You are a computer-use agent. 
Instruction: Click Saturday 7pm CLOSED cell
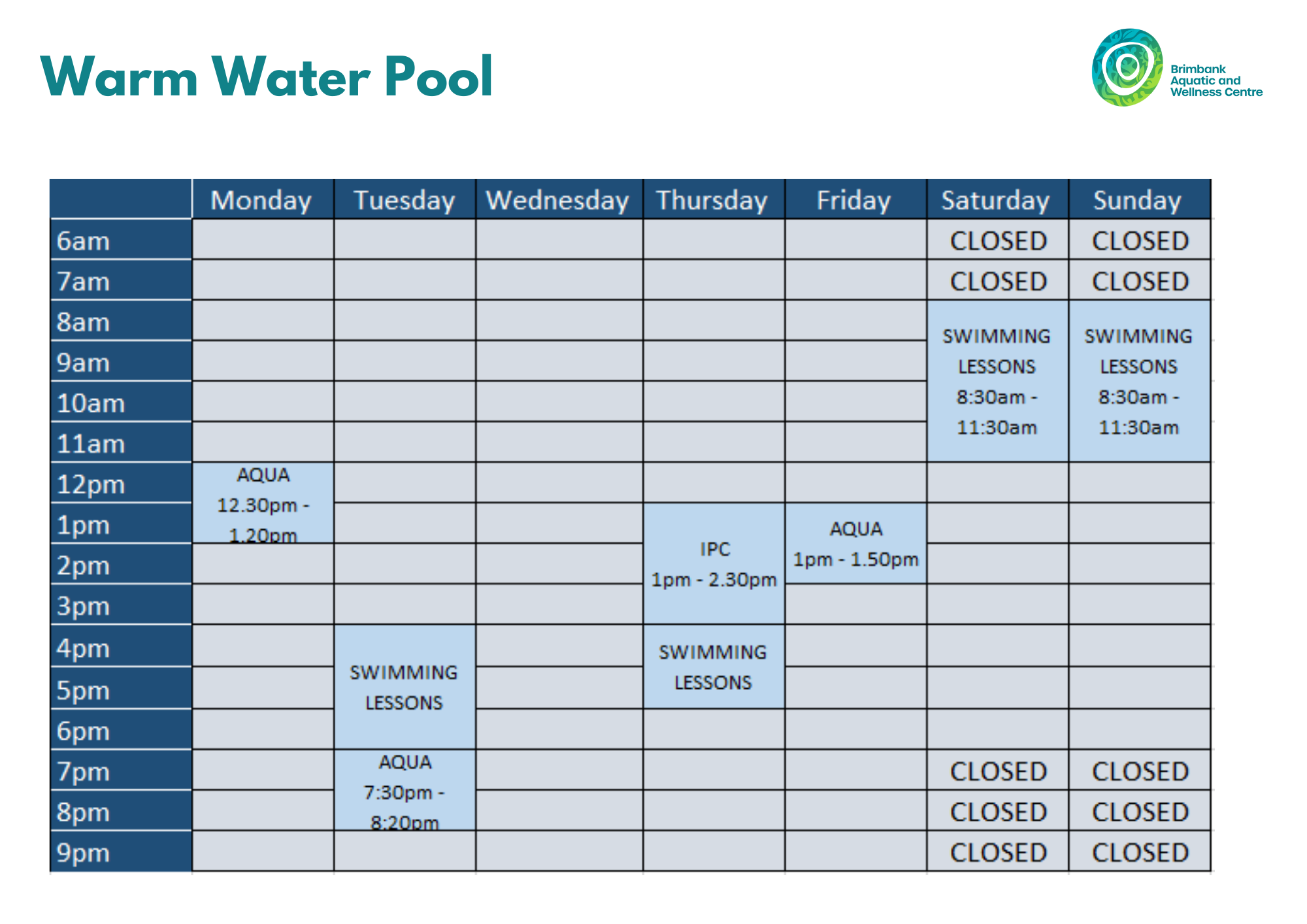point(997,770)
